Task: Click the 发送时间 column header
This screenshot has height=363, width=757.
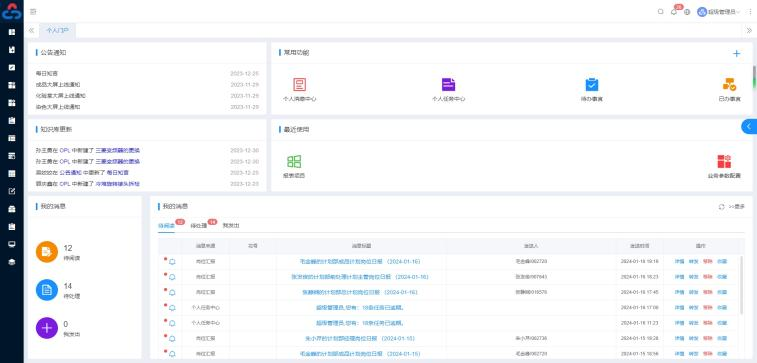Action: coord(640,246)
